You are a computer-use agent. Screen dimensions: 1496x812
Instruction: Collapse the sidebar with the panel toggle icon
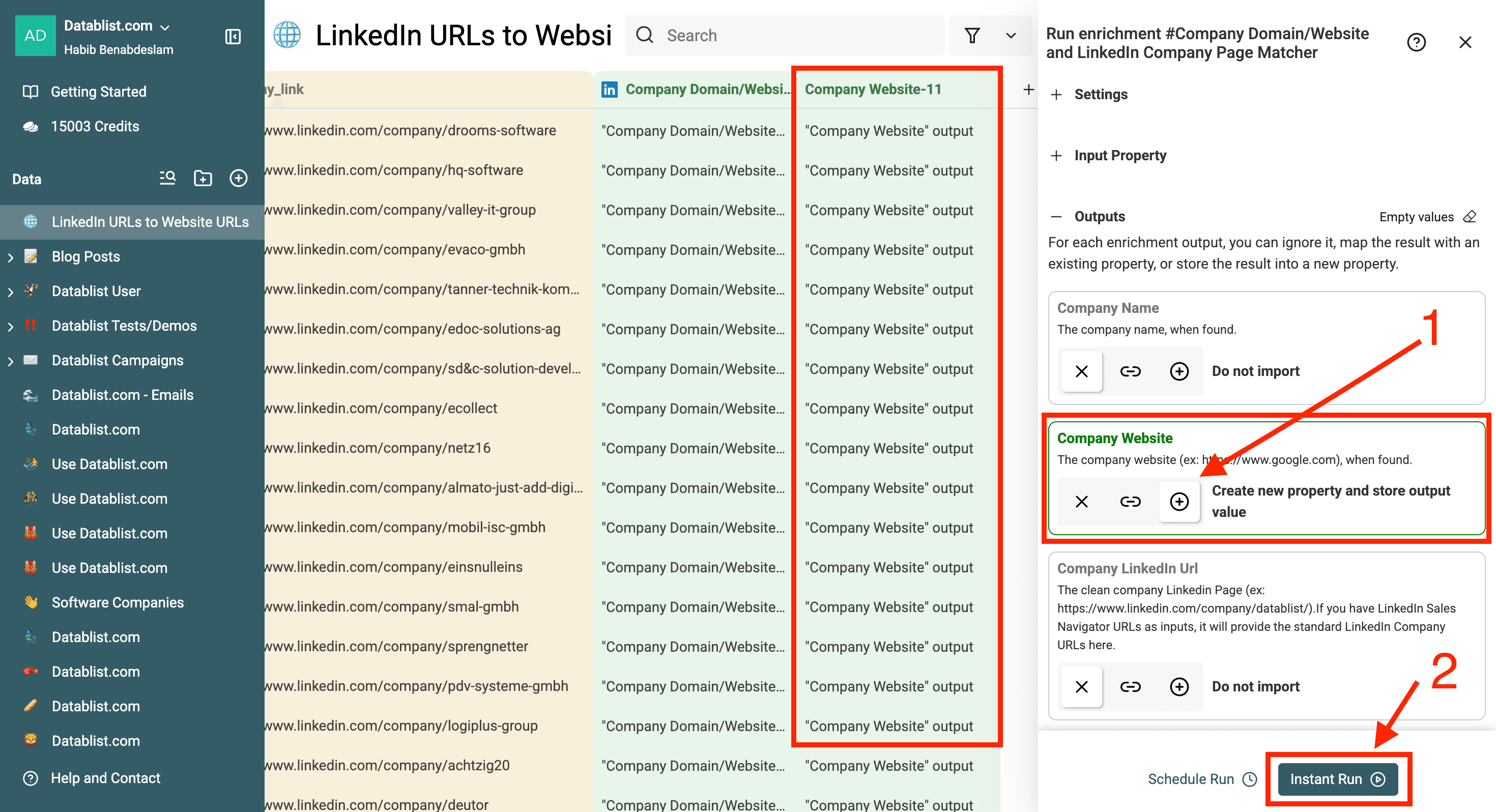(x=233, y=36)
